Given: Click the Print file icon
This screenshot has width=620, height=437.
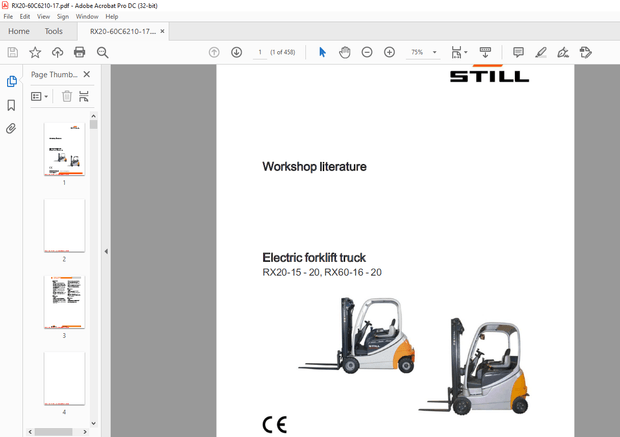Looking at the screenshot, I should [79, 52].
